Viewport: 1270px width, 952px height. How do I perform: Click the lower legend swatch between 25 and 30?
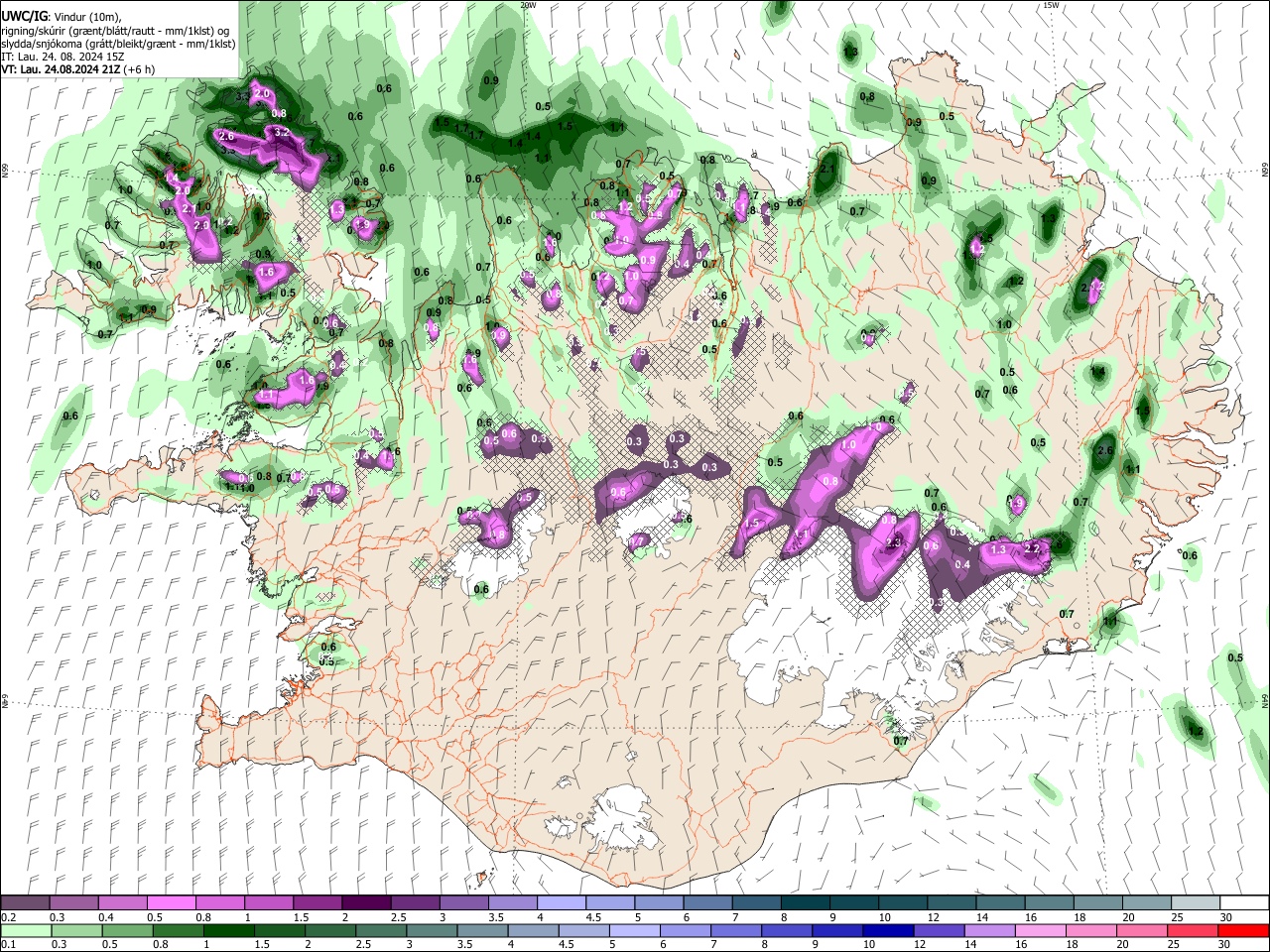[1192, 931]
